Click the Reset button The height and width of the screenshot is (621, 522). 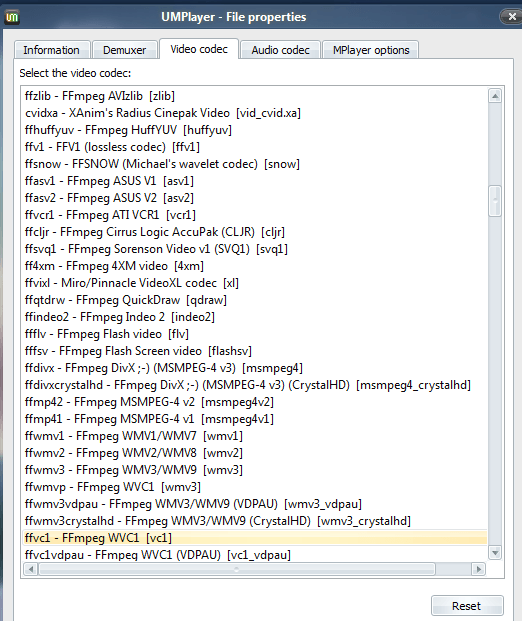point(467,606)
